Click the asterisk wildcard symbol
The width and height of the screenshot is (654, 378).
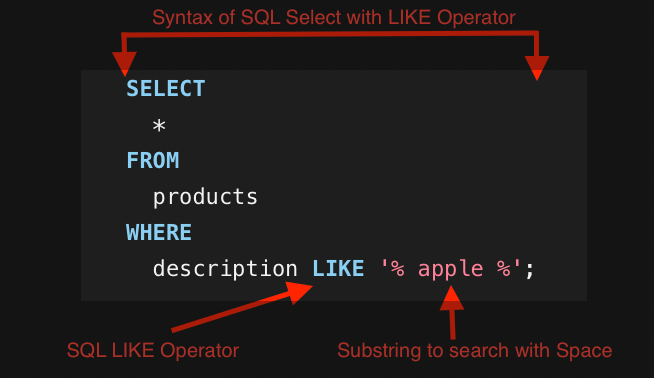pos(159,125)
